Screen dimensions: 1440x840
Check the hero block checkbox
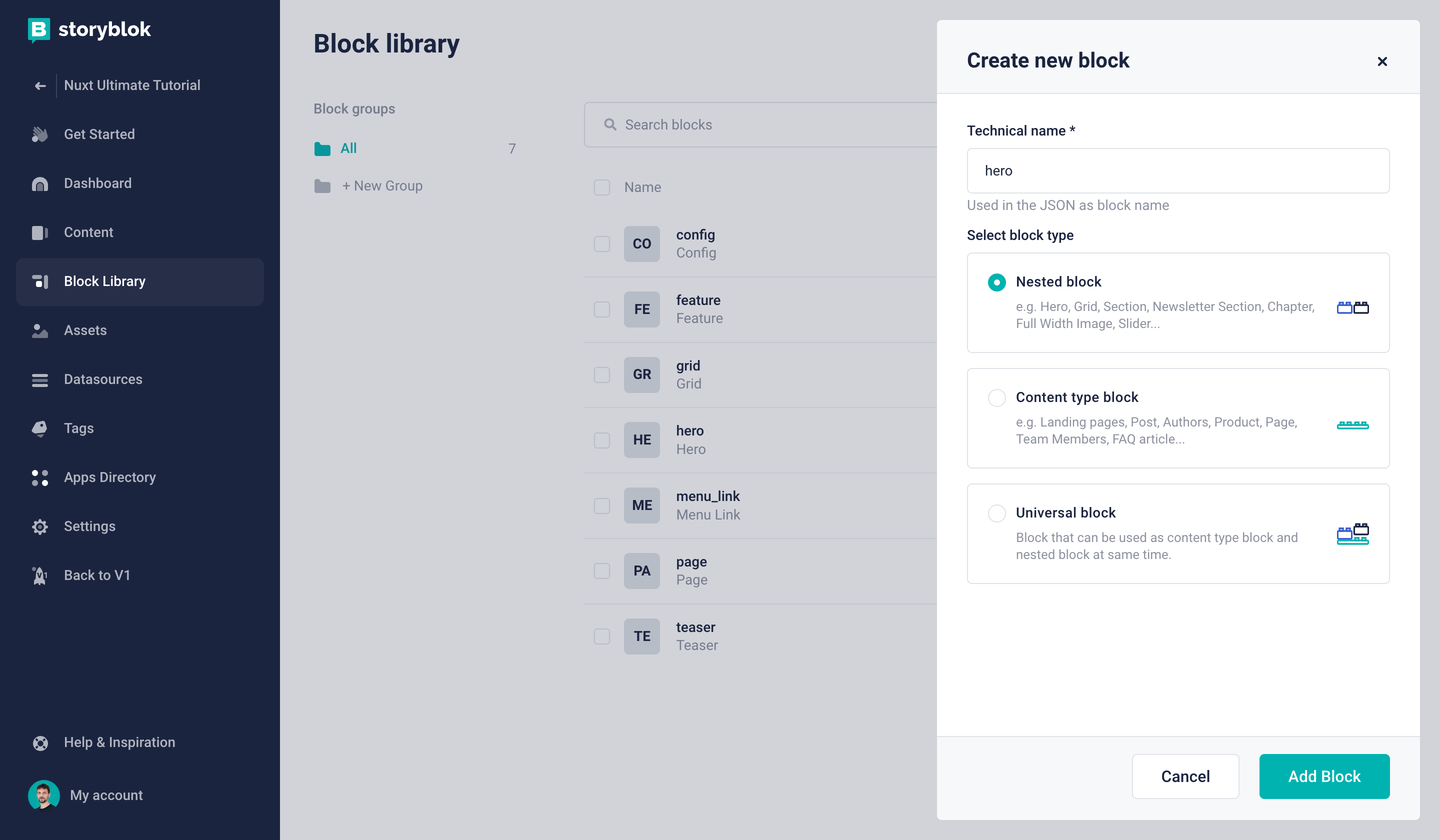pos(601,440)
